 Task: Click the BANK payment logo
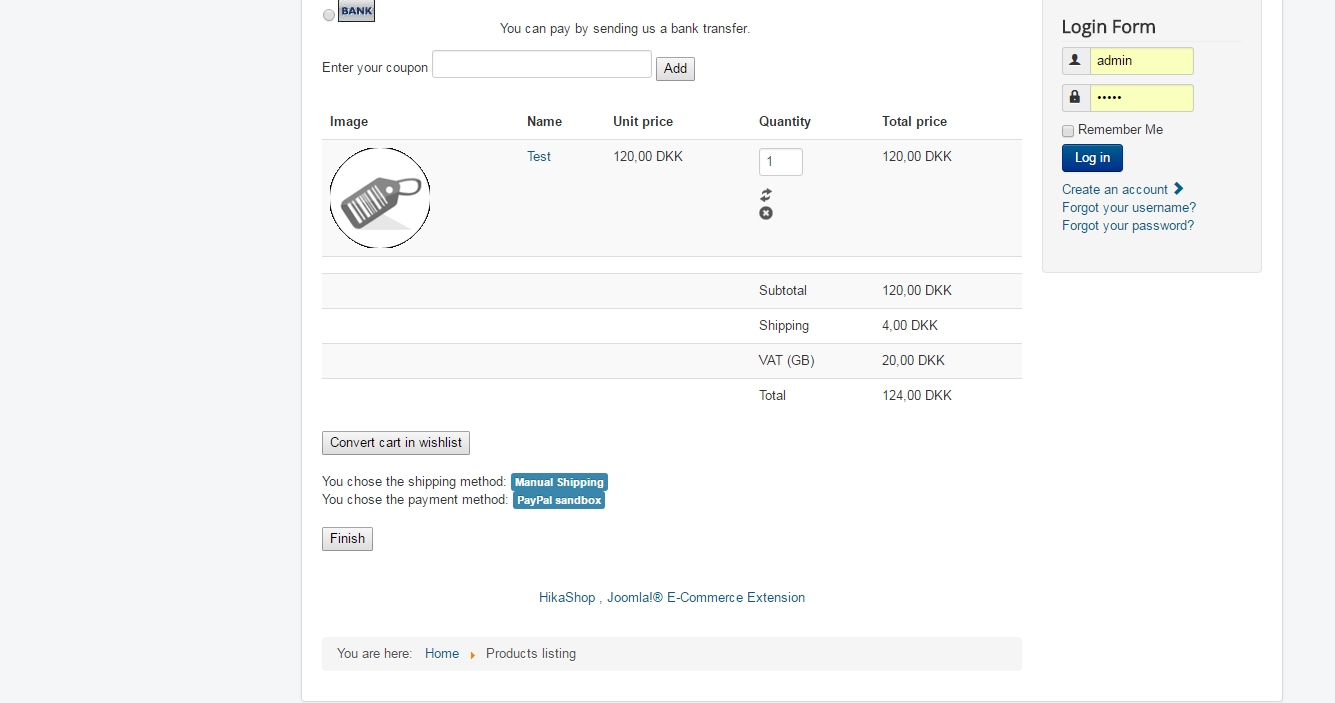click(356, 11)
